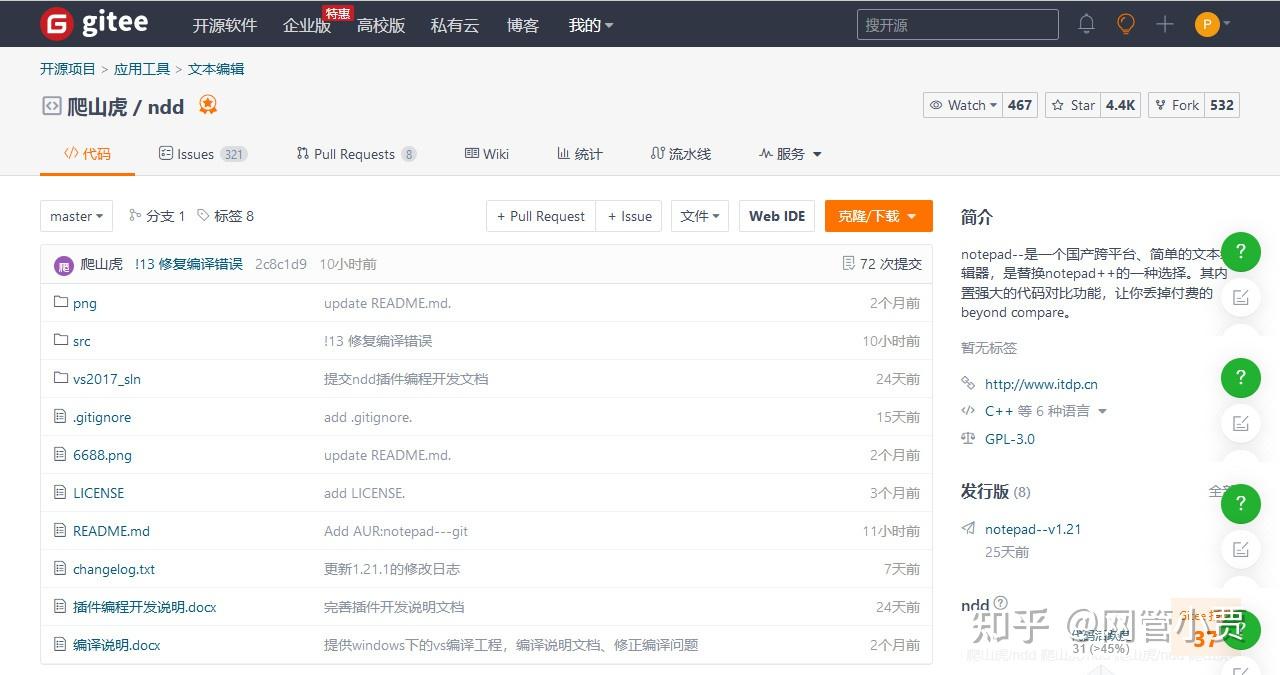
Task: Click the .gitignore file icon
Action: (61, 416)
